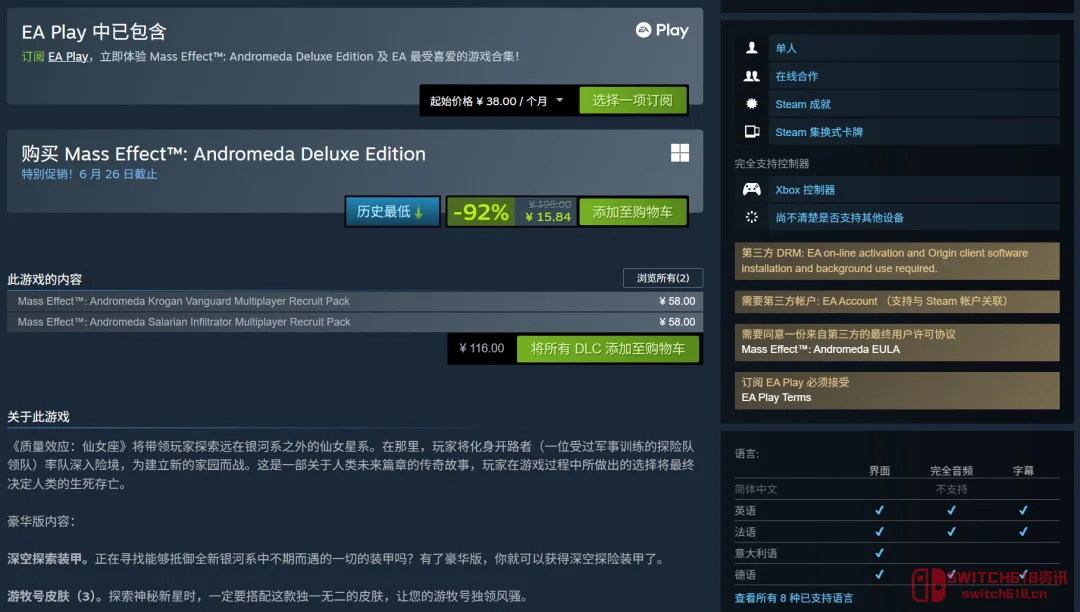Click the -92% discount badge
1080x612 pixels.
pyautogui.click(x=482, y=211)
